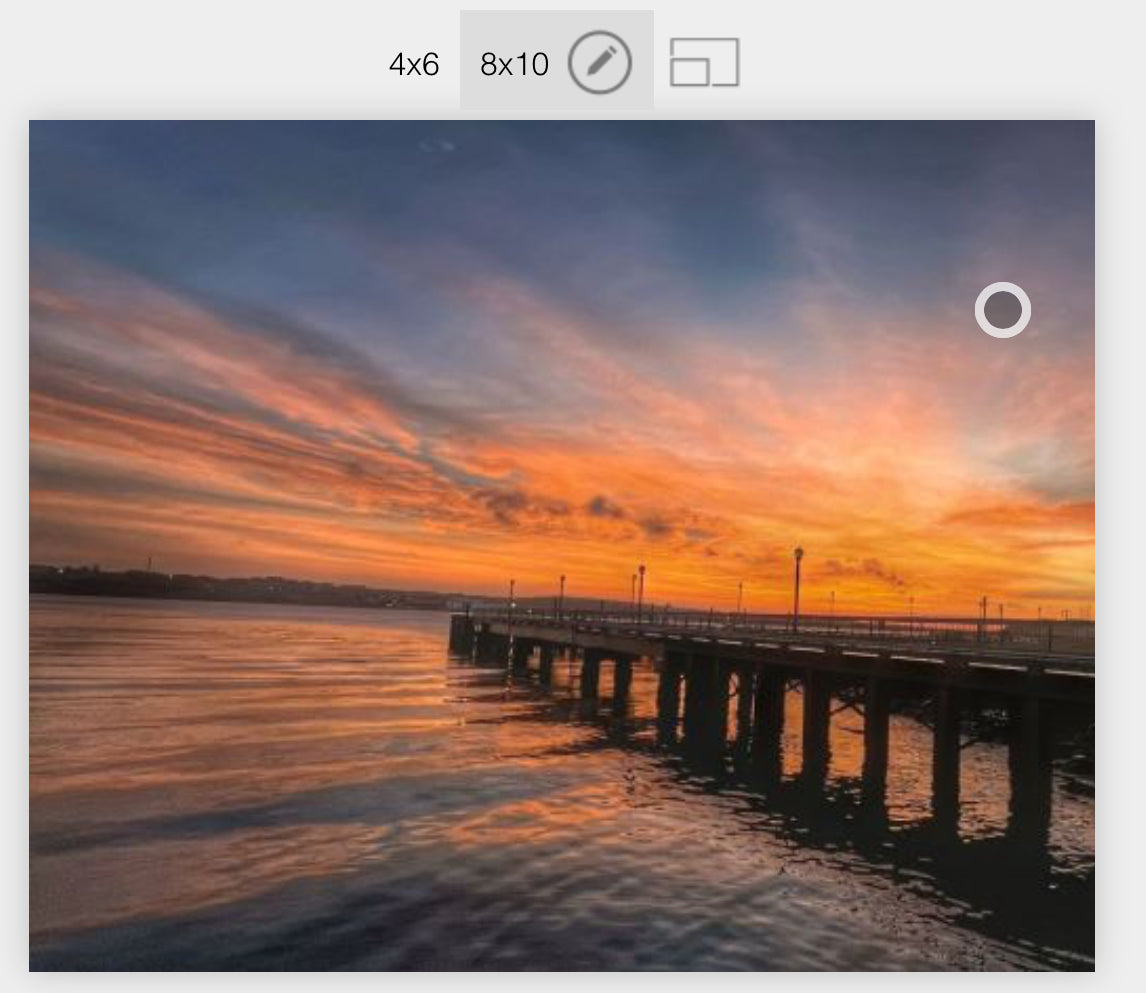Select the 4x6 print size
The height and width of the screenshot is (993, 1146).
[414, 64]
